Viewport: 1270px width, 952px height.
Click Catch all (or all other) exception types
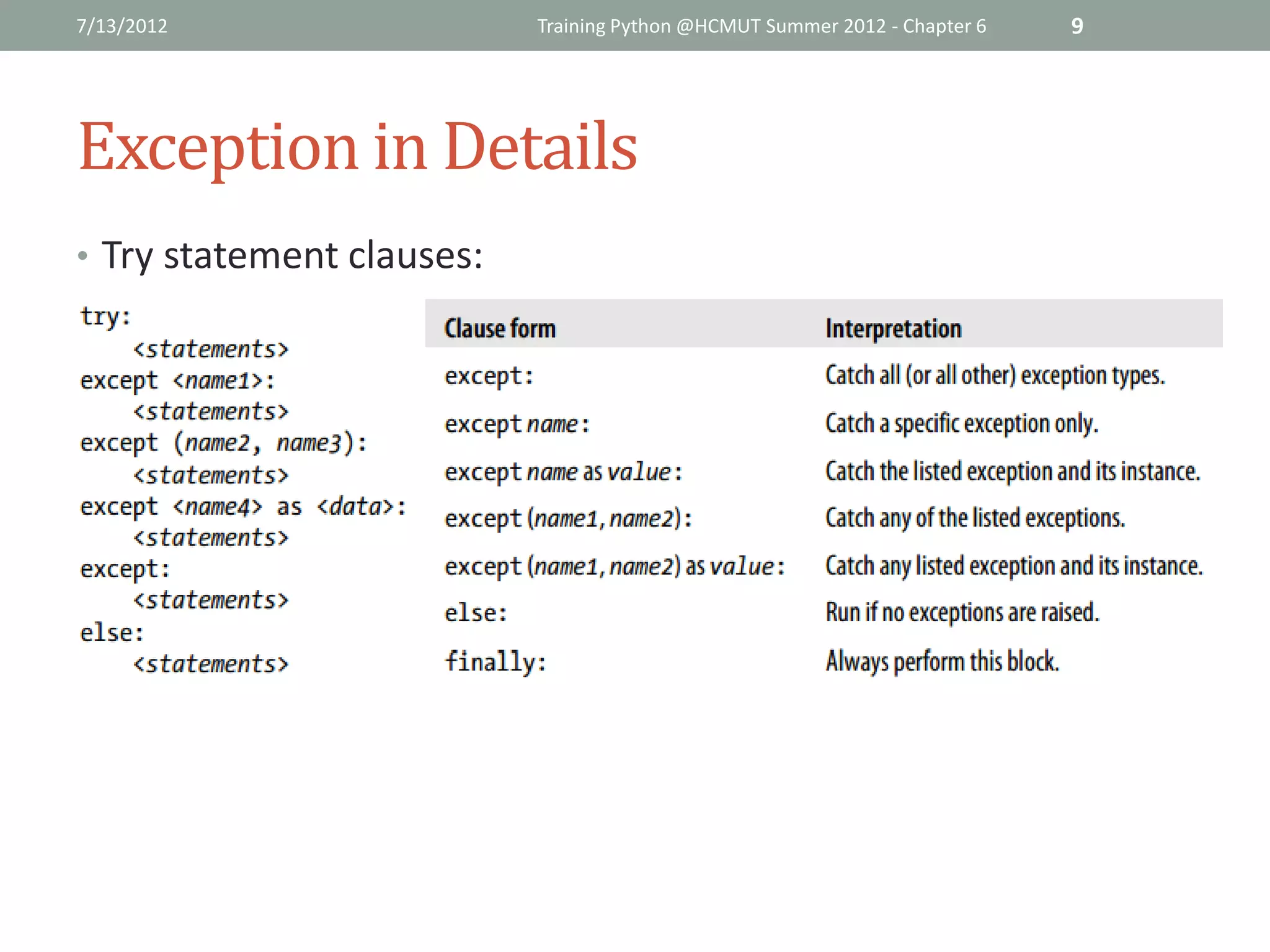(x=995, y=376)
